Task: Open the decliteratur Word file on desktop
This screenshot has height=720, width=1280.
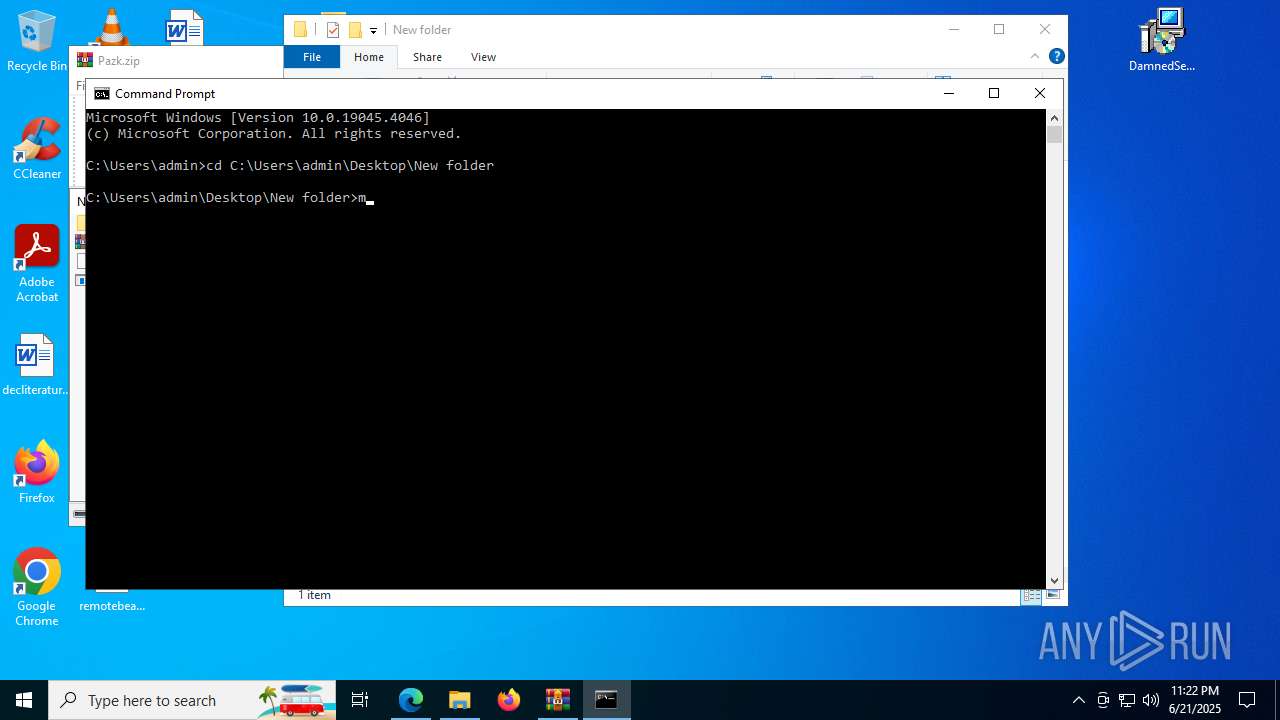Action: click(36, 365)
